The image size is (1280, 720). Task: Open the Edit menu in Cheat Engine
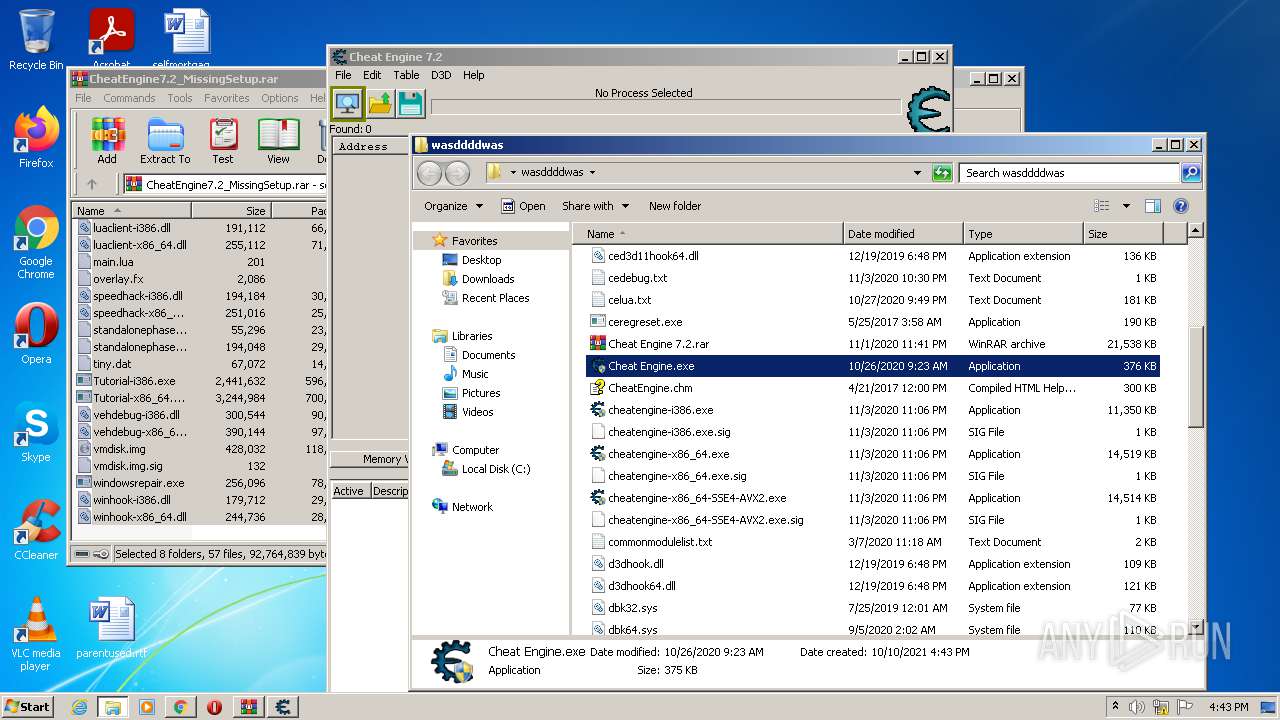point(372,75)
